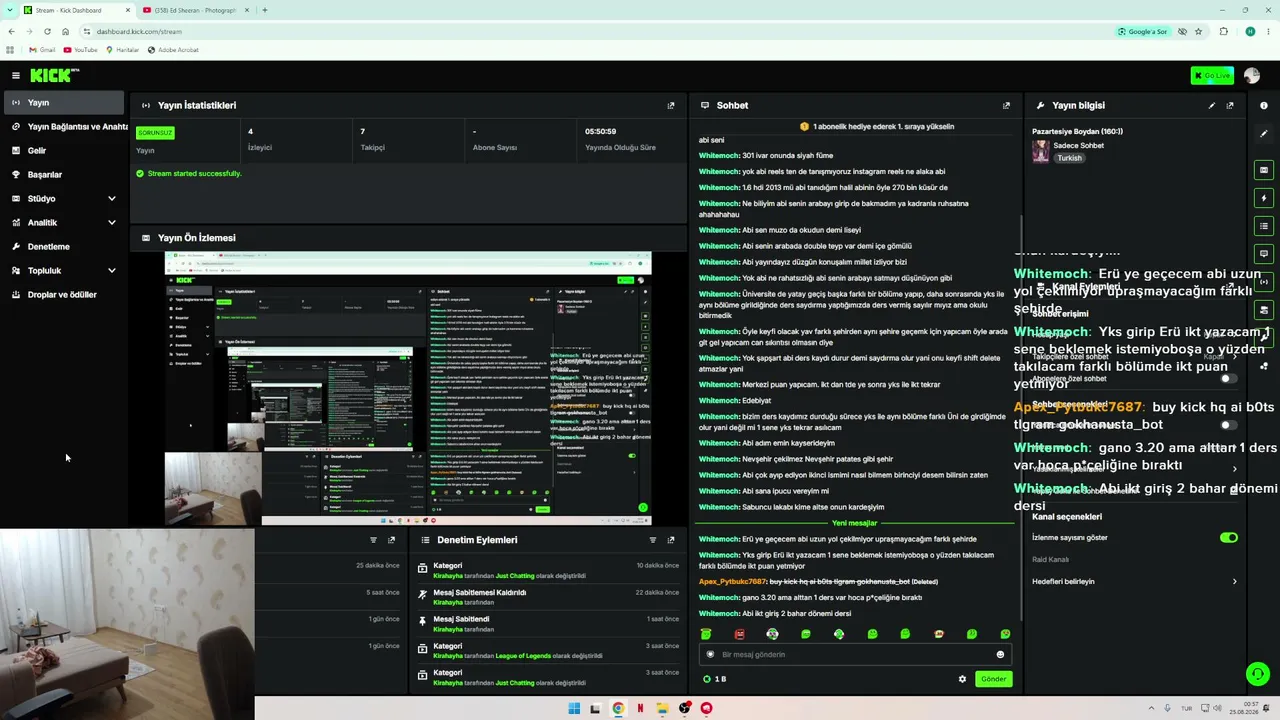1280x720 pixels.
Task: Click the 05:50:59 stream duration value
Action: point(600,131)
